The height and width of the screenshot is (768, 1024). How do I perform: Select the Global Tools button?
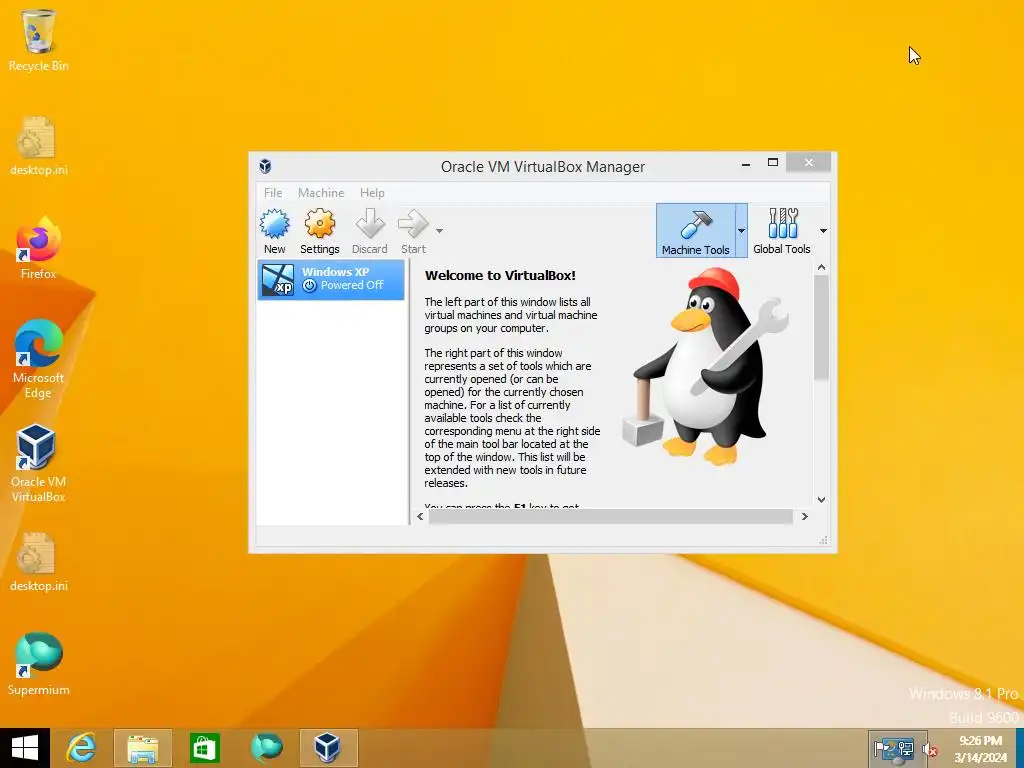pyautogui.click(x=782, y=231)
